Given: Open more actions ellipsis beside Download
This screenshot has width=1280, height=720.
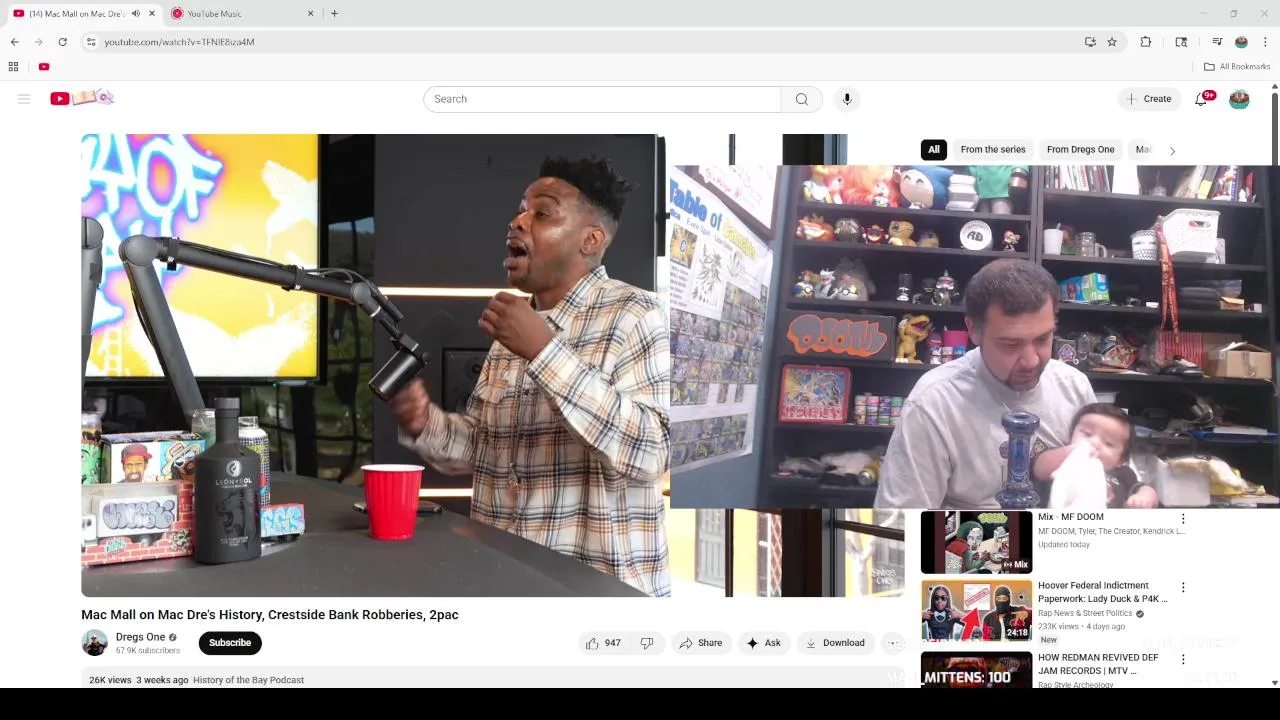Looking at the screenshot, I should pyautogui.click(x=894, y=643).
